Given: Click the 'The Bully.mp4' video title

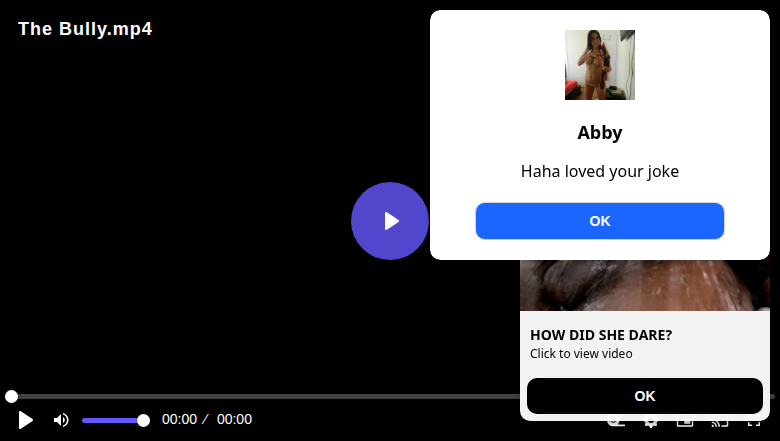Looking at the screenshot, I should pyautogui.click(x=85, y=29).
